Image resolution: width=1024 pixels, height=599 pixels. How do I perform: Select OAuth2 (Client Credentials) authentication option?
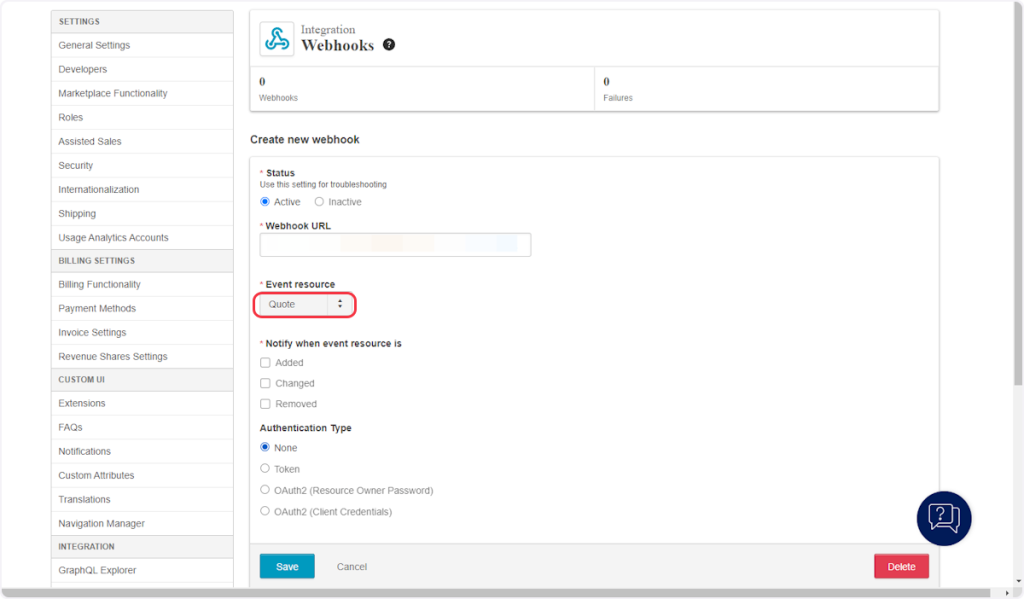pyautogui.click(x=265, y=511)
